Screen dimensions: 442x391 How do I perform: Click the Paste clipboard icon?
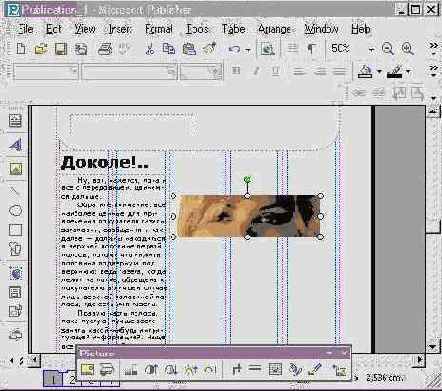189,49
